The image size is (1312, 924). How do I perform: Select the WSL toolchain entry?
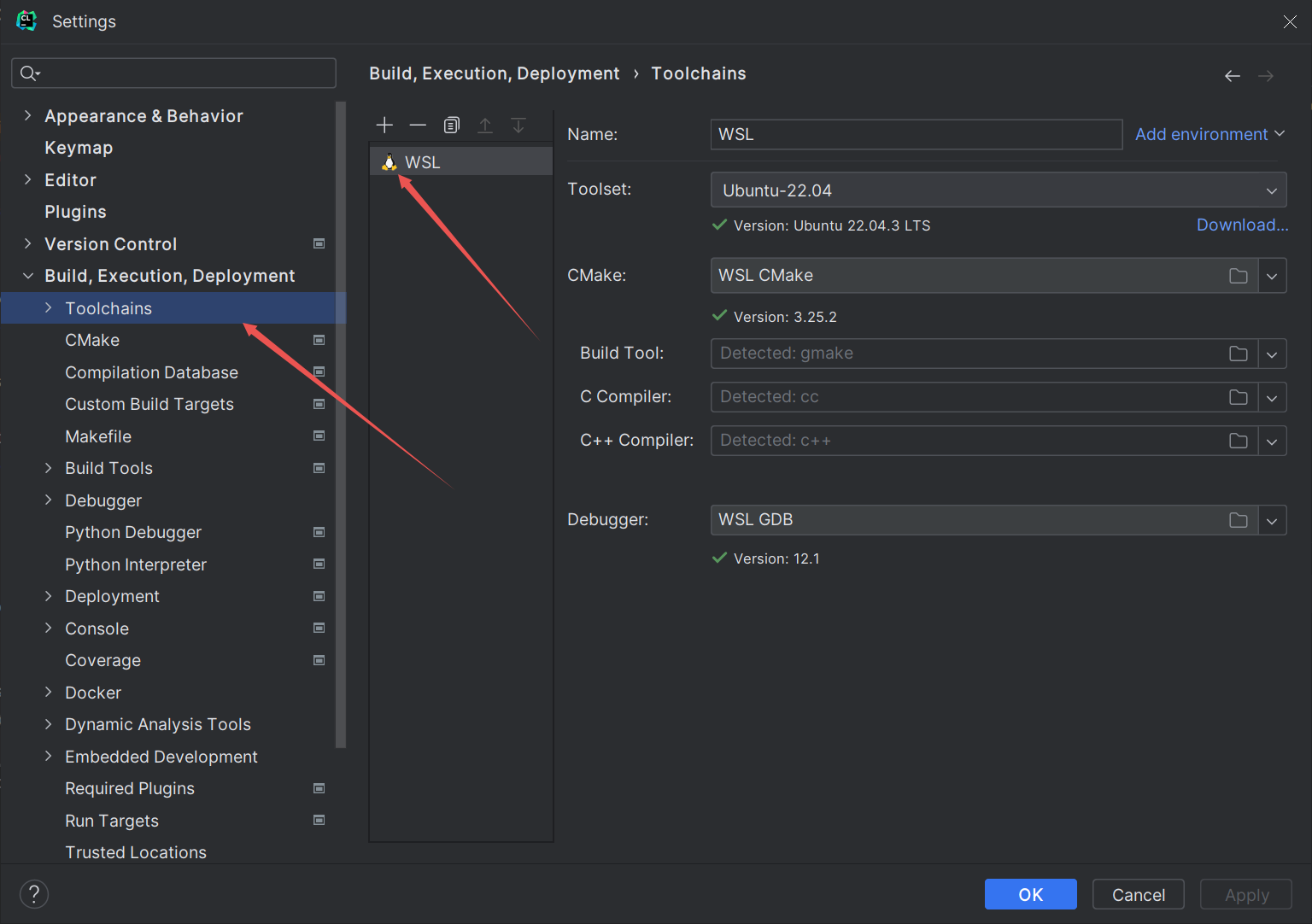[461, 161]
